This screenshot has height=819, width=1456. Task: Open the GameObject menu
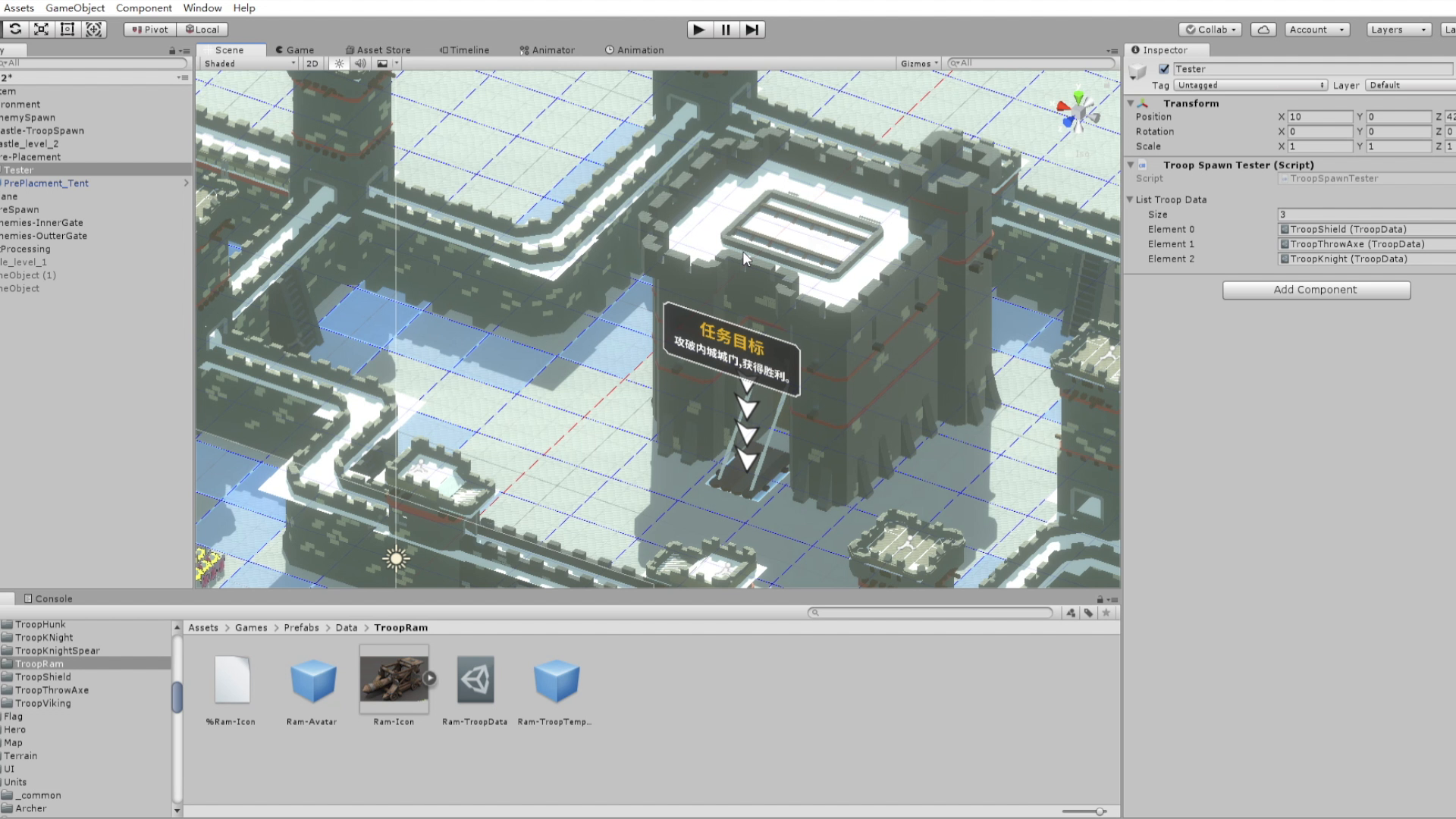tap(75, 8)
